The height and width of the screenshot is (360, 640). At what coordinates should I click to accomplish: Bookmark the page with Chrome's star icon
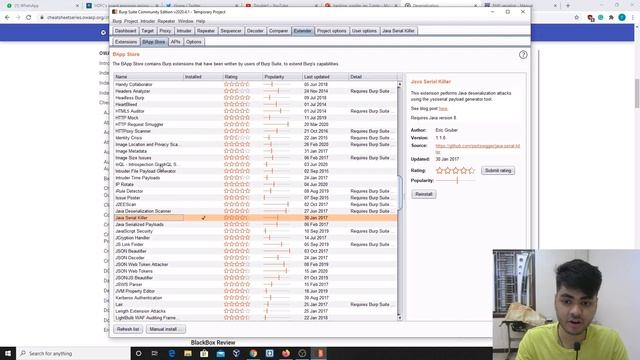tap(576, 18)
